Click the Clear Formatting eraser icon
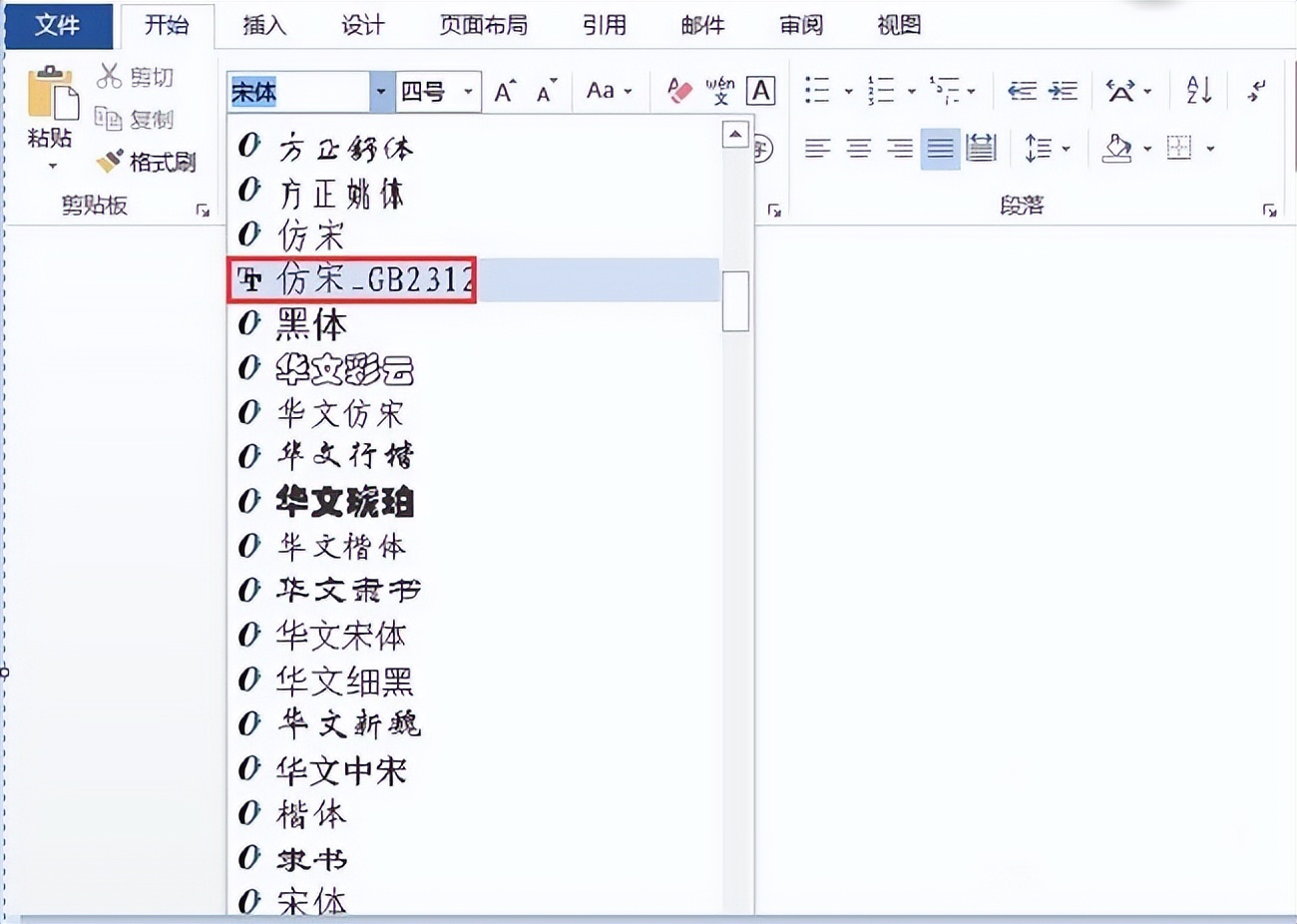The image size is (1297, 924). [679, 92]
